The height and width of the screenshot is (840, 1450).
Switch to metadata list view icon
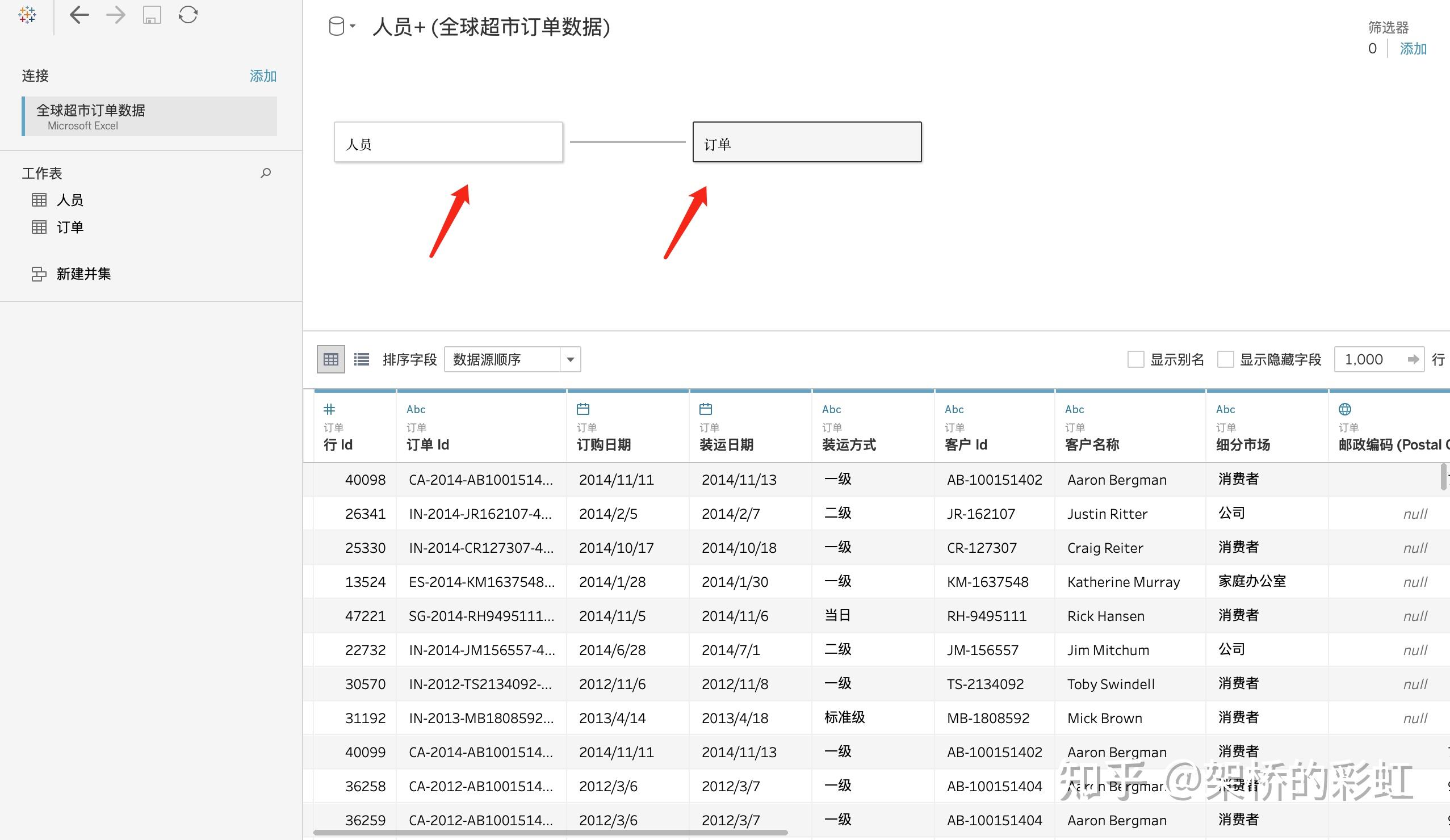tap(361, 360)
